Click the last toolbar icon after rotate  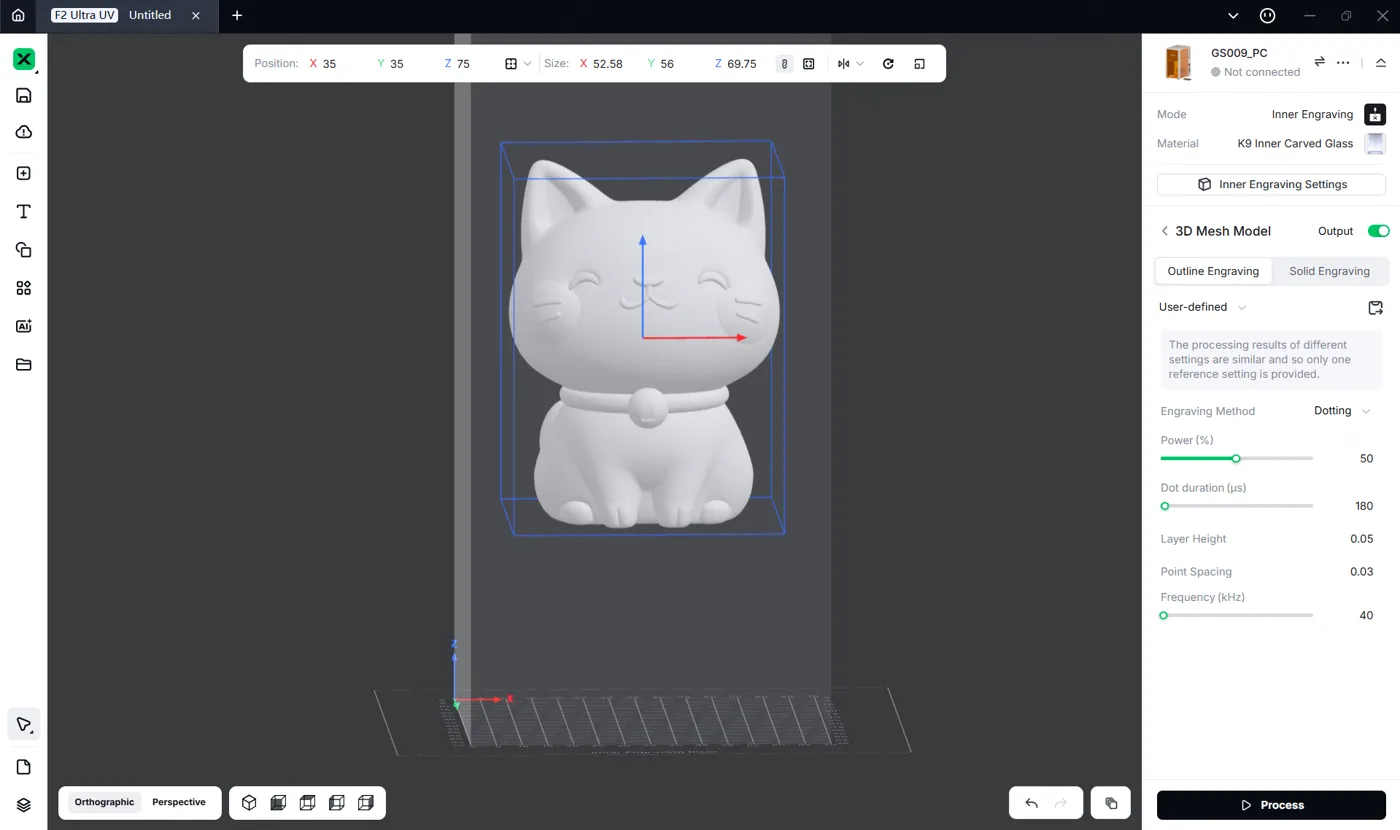pyautogui.click(x=919, y=64)
